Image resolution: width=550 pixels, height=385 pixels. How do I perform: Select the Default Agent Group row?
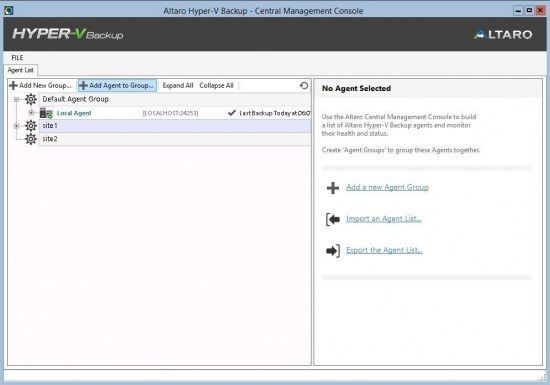coord(174,99)
